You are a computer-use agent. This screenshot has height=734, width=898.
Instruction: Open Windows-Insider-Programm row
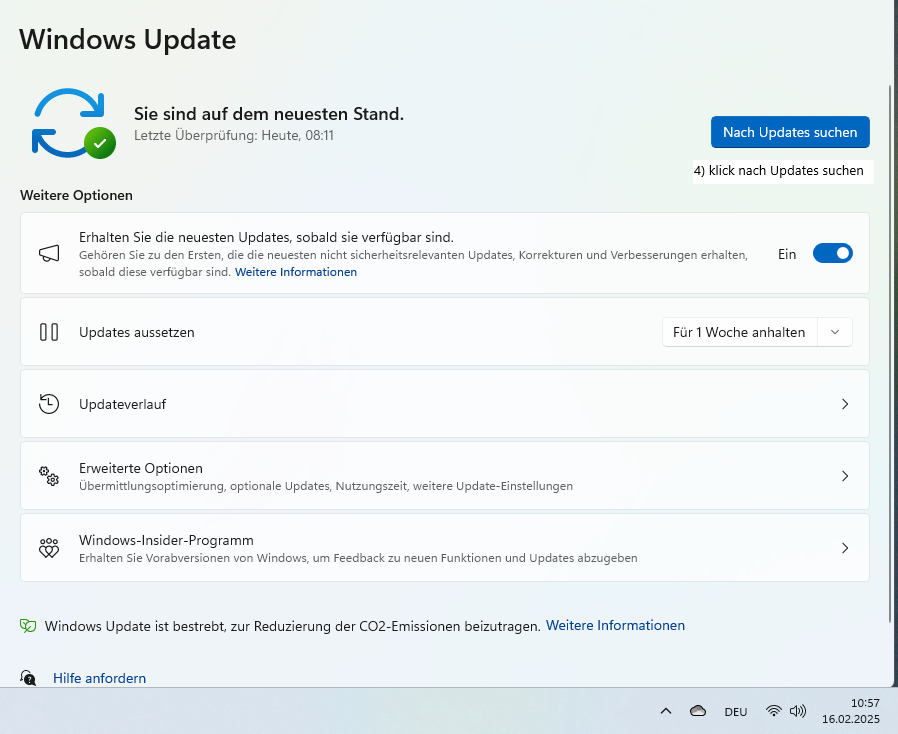444,548
